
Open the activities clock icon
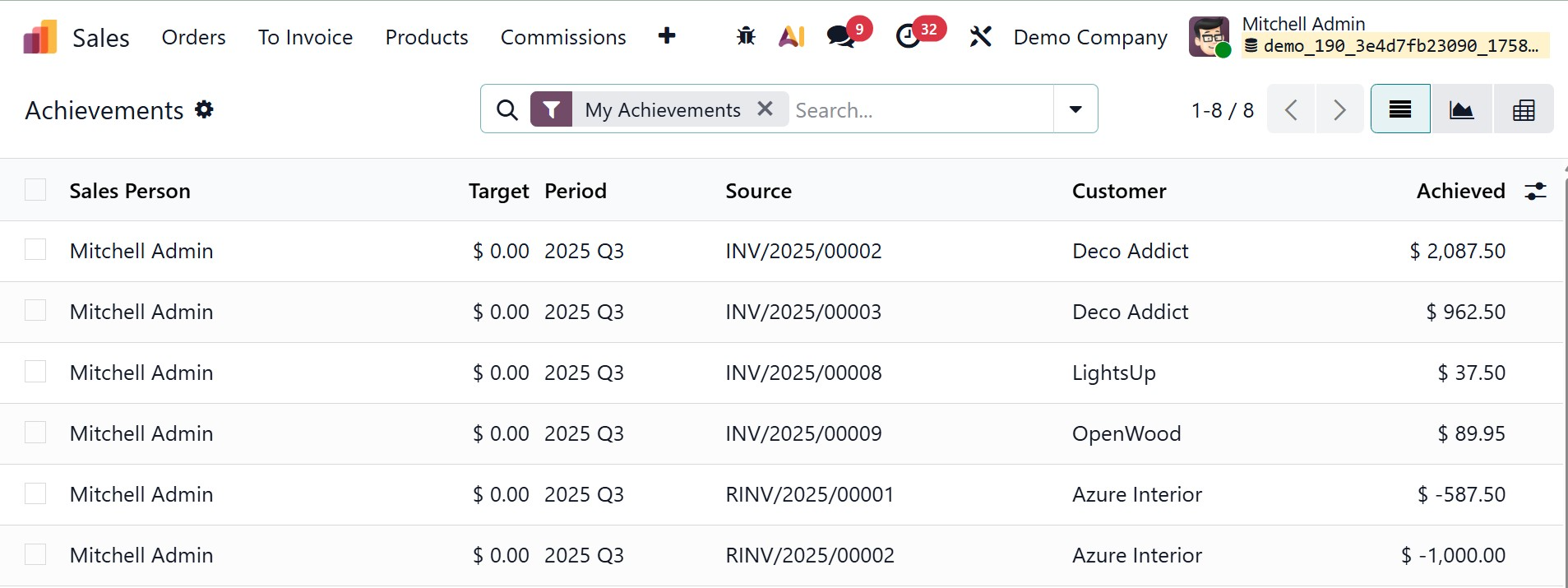908,37
